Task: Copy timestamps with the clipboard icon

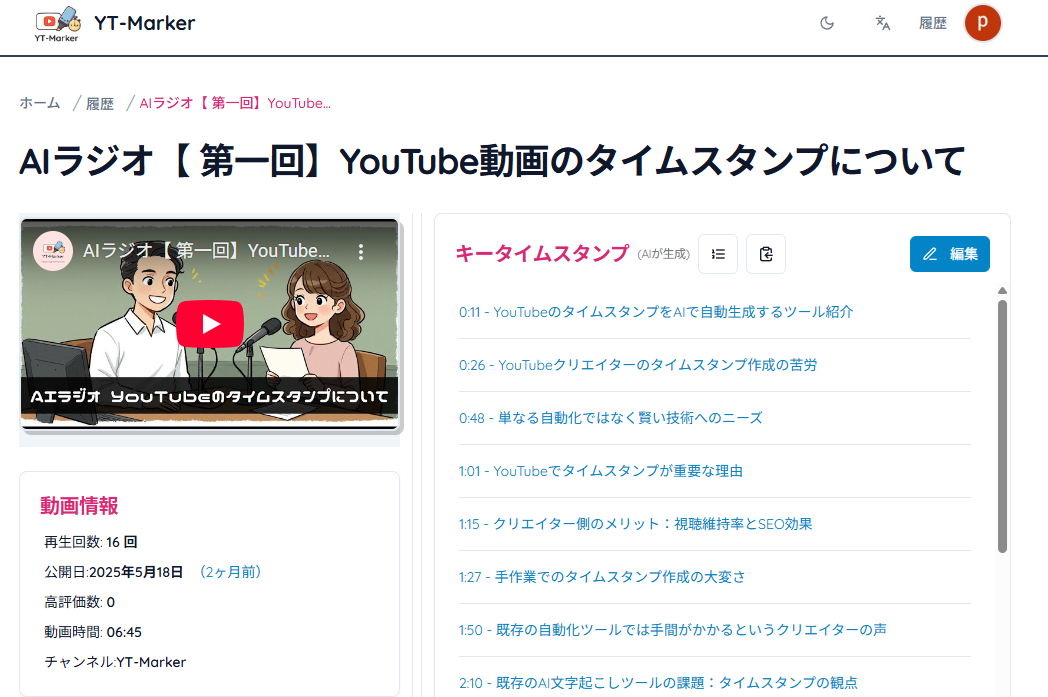Action: click(x=766, y=254)
